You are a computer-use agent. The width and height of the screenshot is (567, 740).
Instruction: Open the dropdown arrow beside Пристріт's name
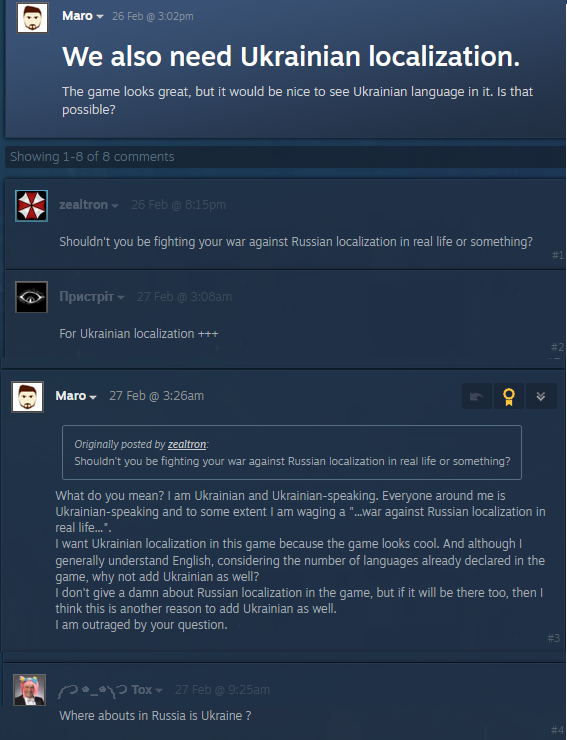point(120,297)
